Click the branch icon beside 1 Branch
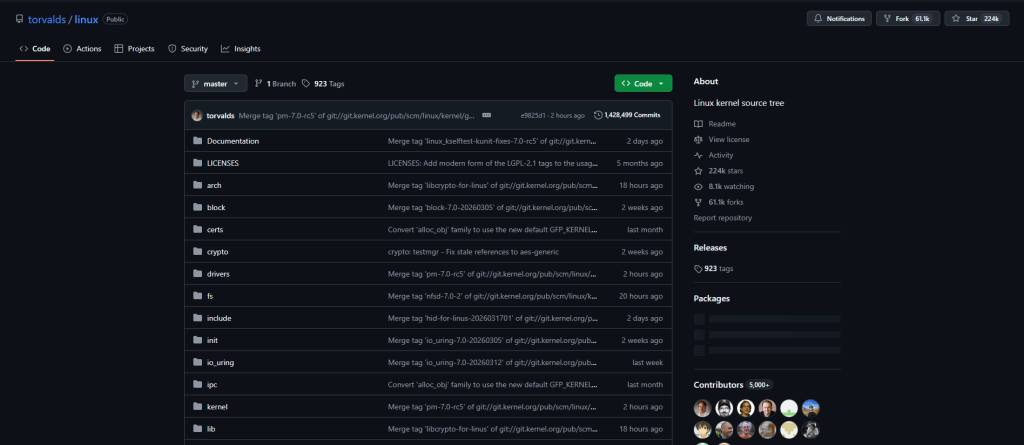The height and width of the screenshot is (445, 1024). (x=259, y=84)
